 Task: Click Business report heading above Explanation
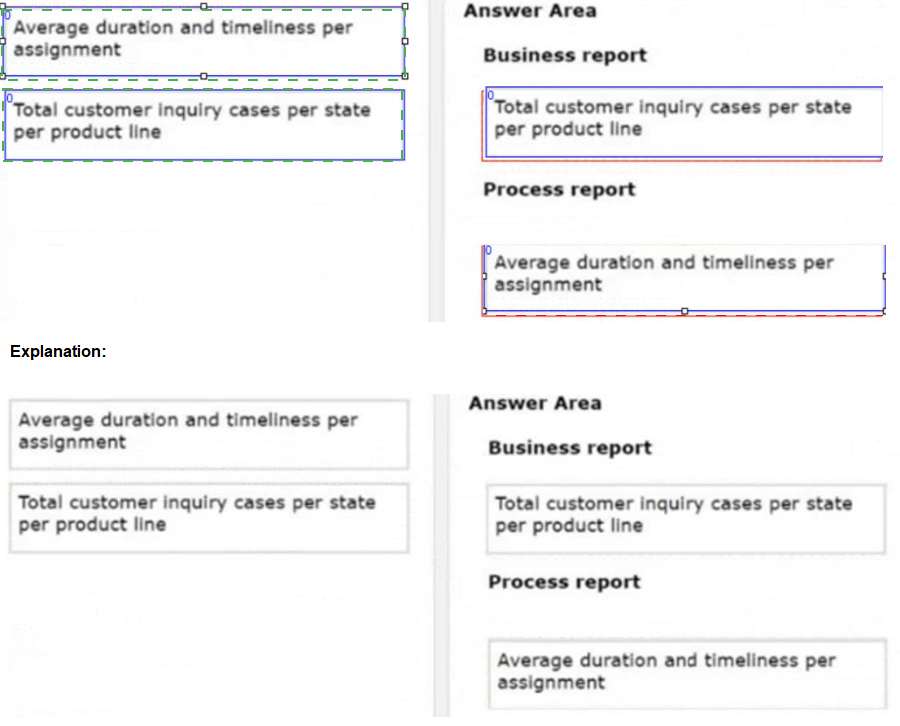tap(565, 56)
